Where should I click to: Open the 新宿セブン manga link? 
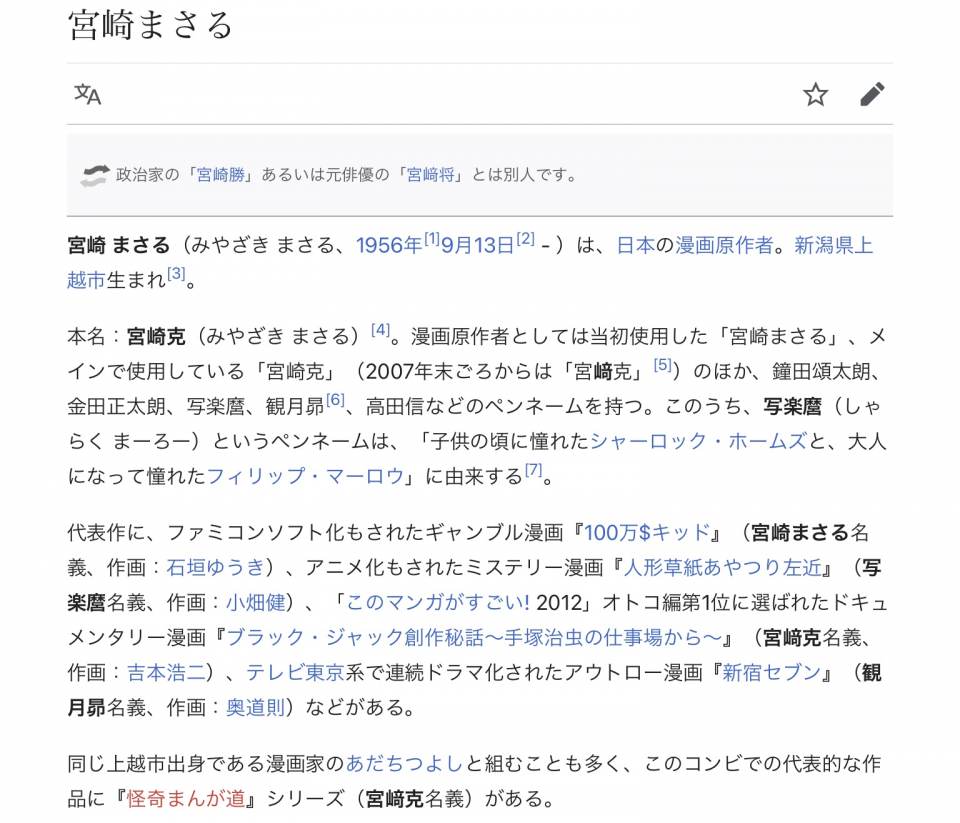tap(771, 672)
